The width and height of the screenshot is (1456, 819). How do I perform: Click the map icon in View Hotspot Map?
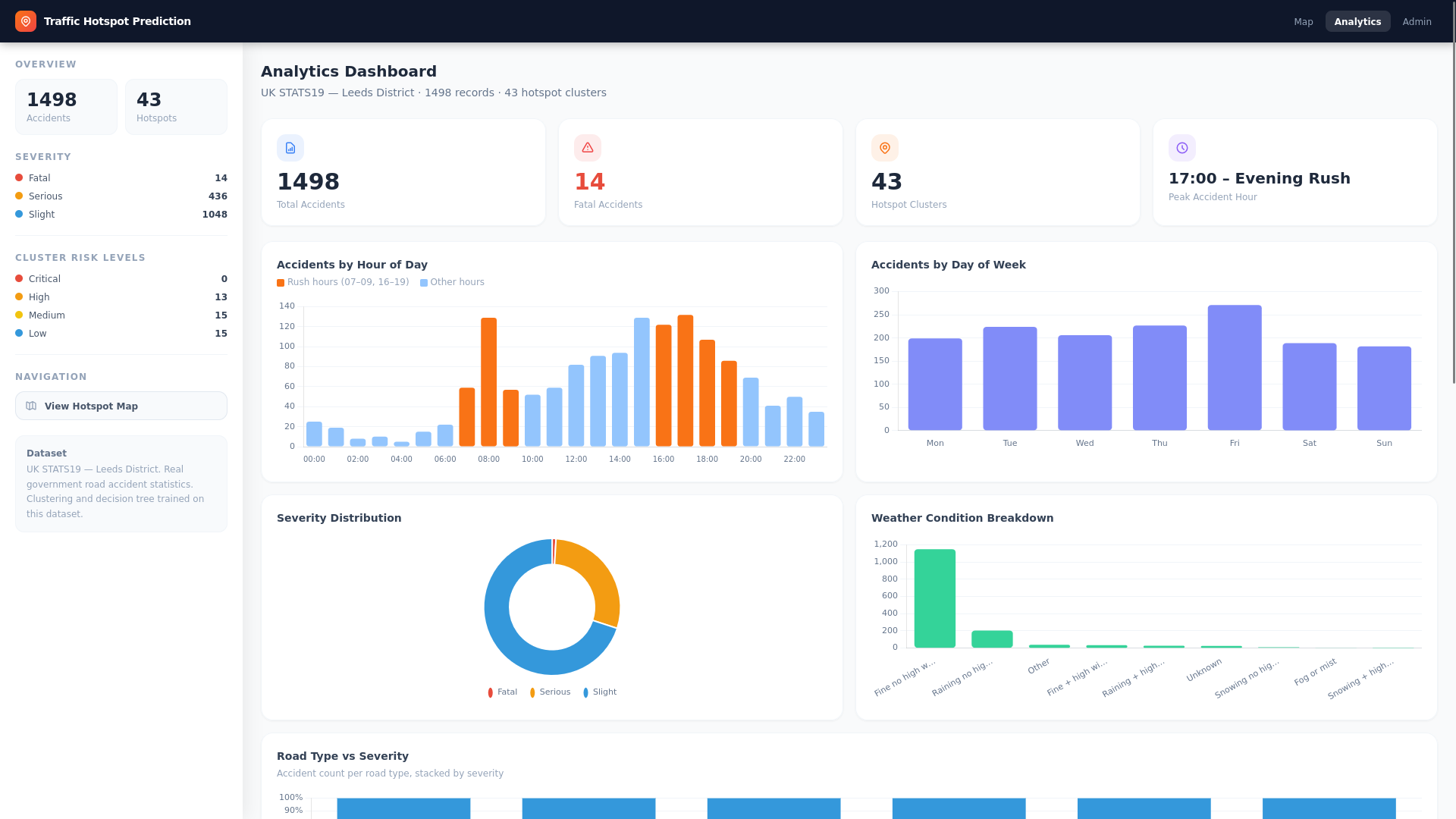tap(31, 406)
